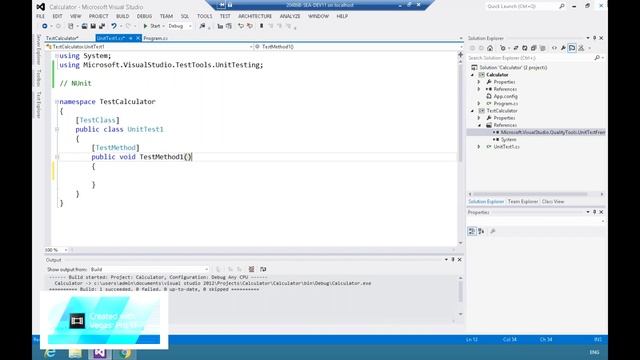Pin the Properties panel
Viewport: 640px width, 360px height.
[595, 212]
